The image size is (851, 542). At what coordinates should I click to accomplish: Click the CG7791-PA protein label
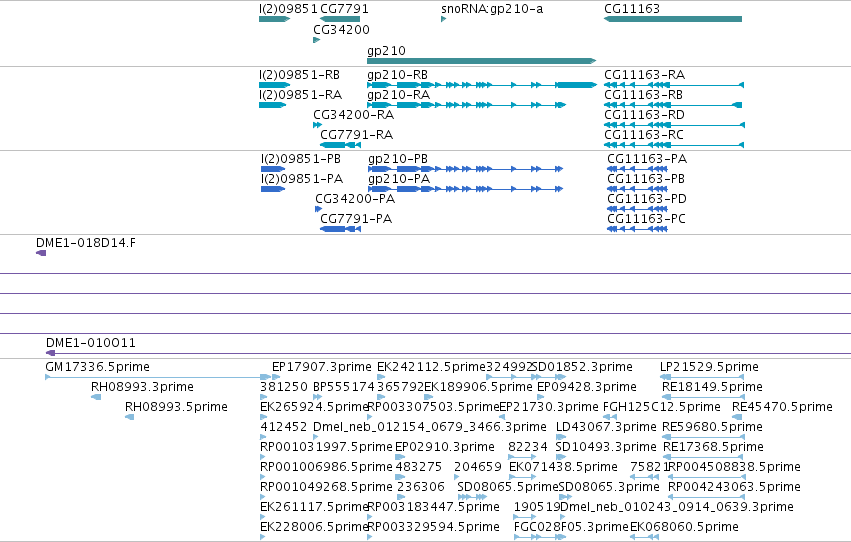click(356, 219)
